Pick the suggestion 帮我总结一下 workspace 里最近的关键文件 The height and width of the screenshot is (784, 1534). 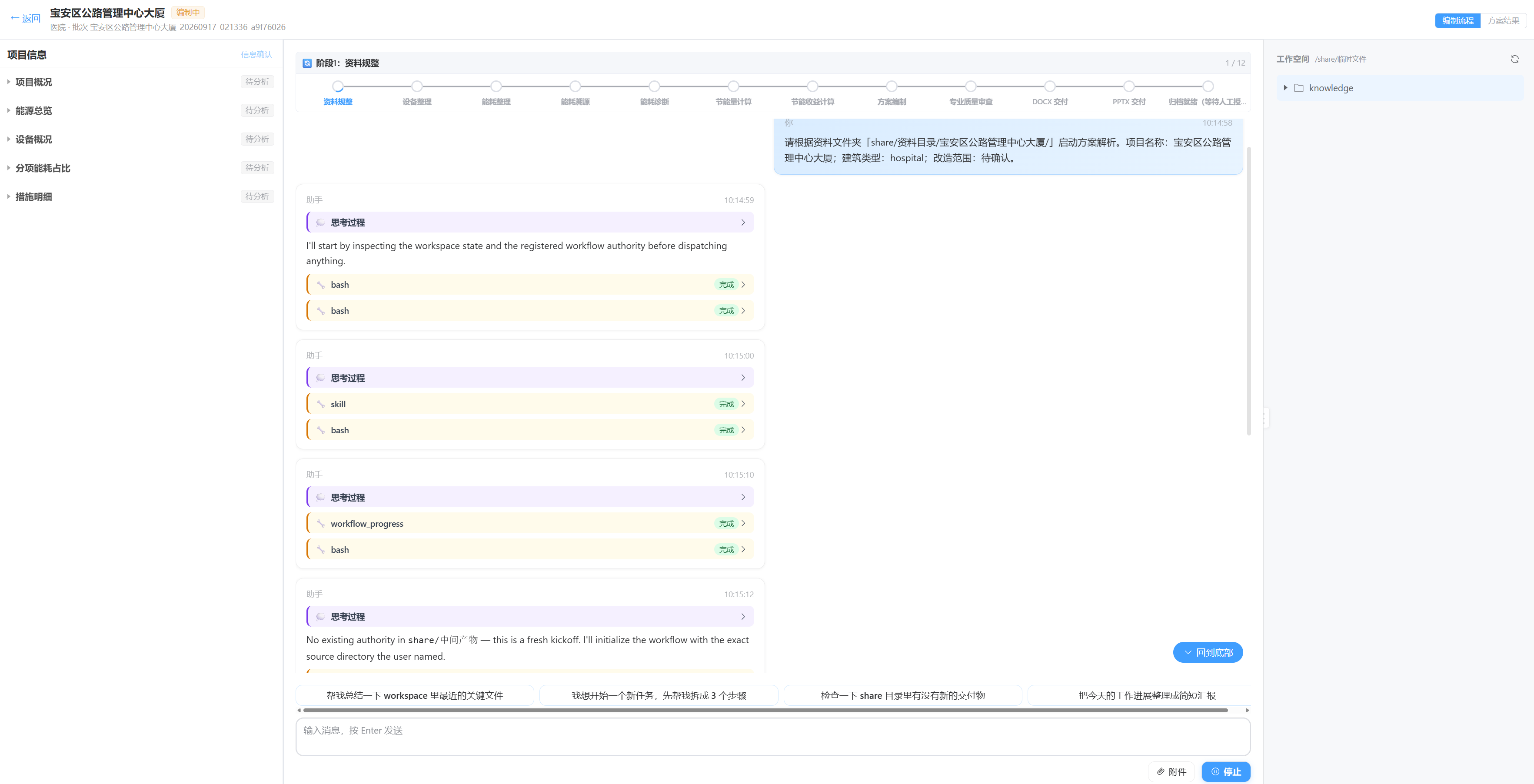[414, 695]
